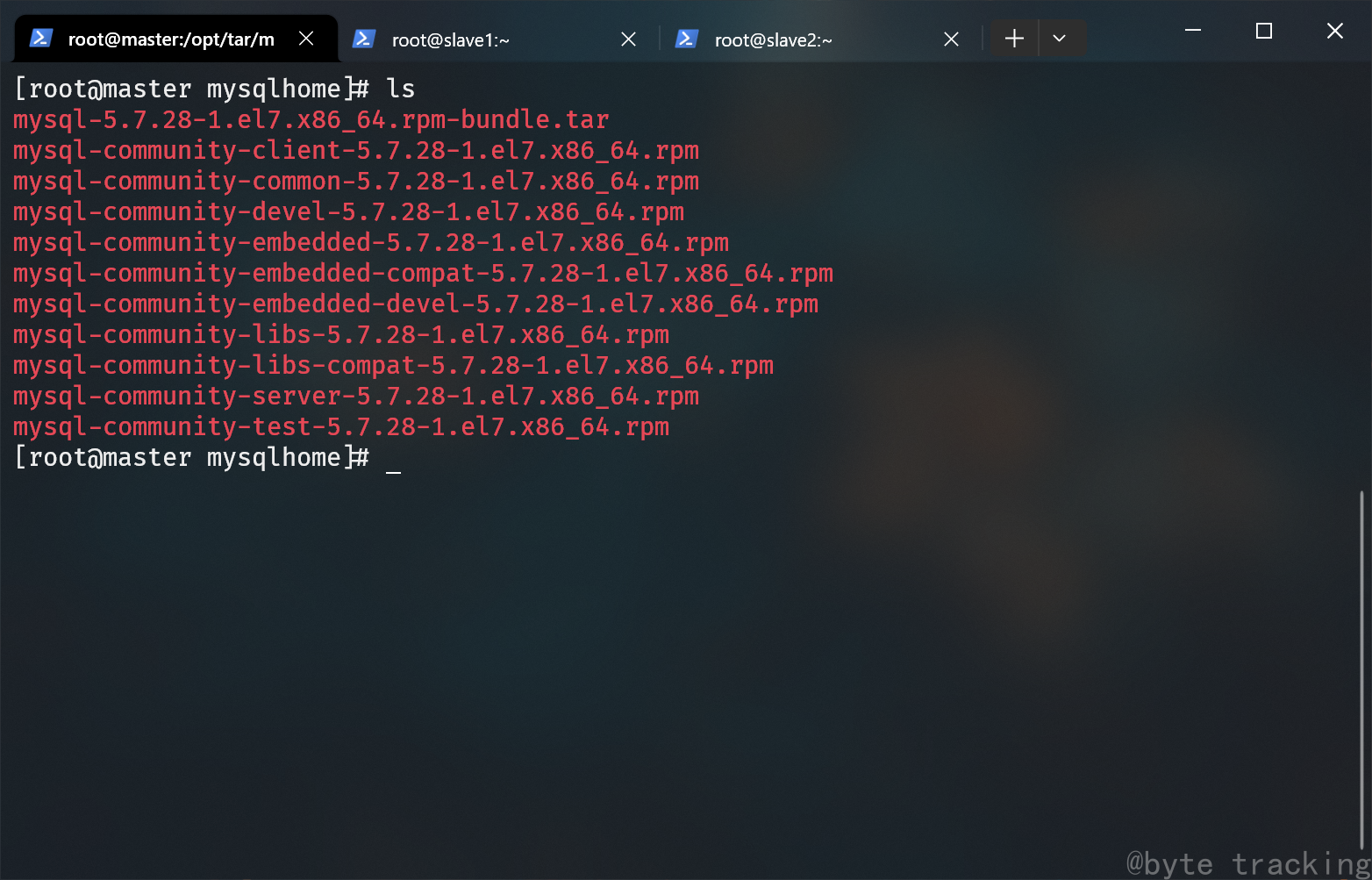Click the mysql-community-devel rpm filename

pos(349,211)
